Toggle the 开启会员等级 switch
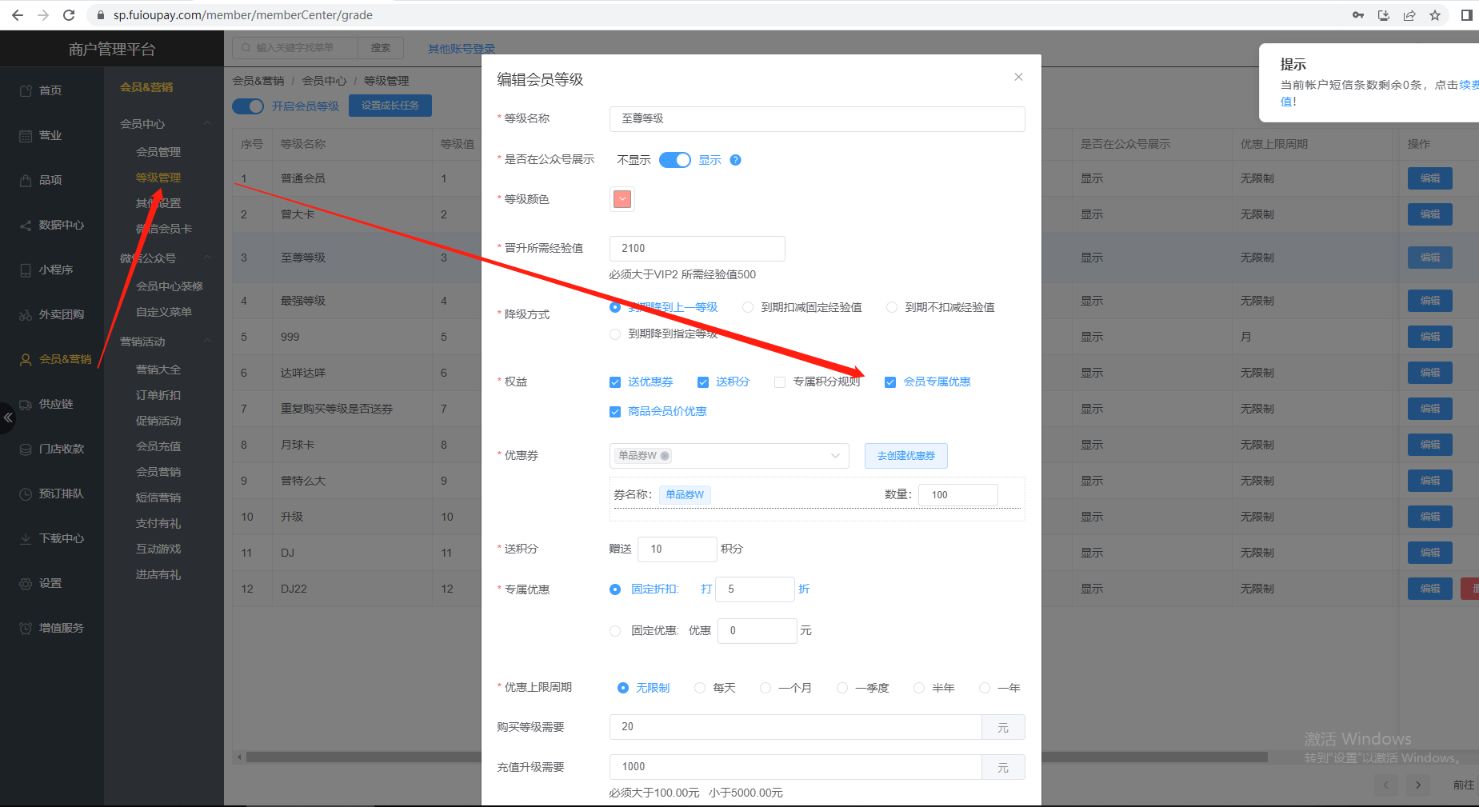 pos(248,106)
